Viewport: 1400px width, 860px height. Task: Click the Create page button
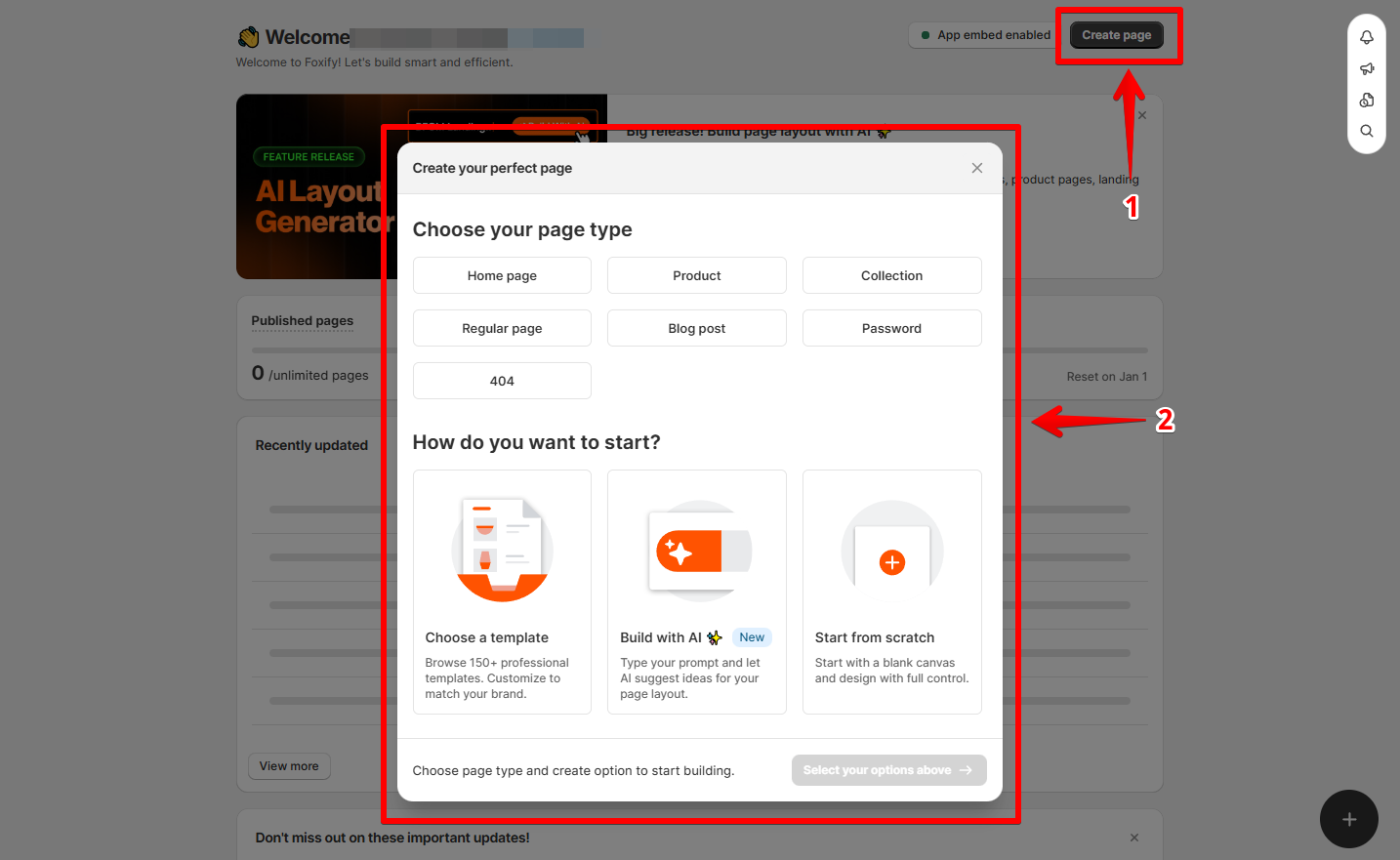1117,35
